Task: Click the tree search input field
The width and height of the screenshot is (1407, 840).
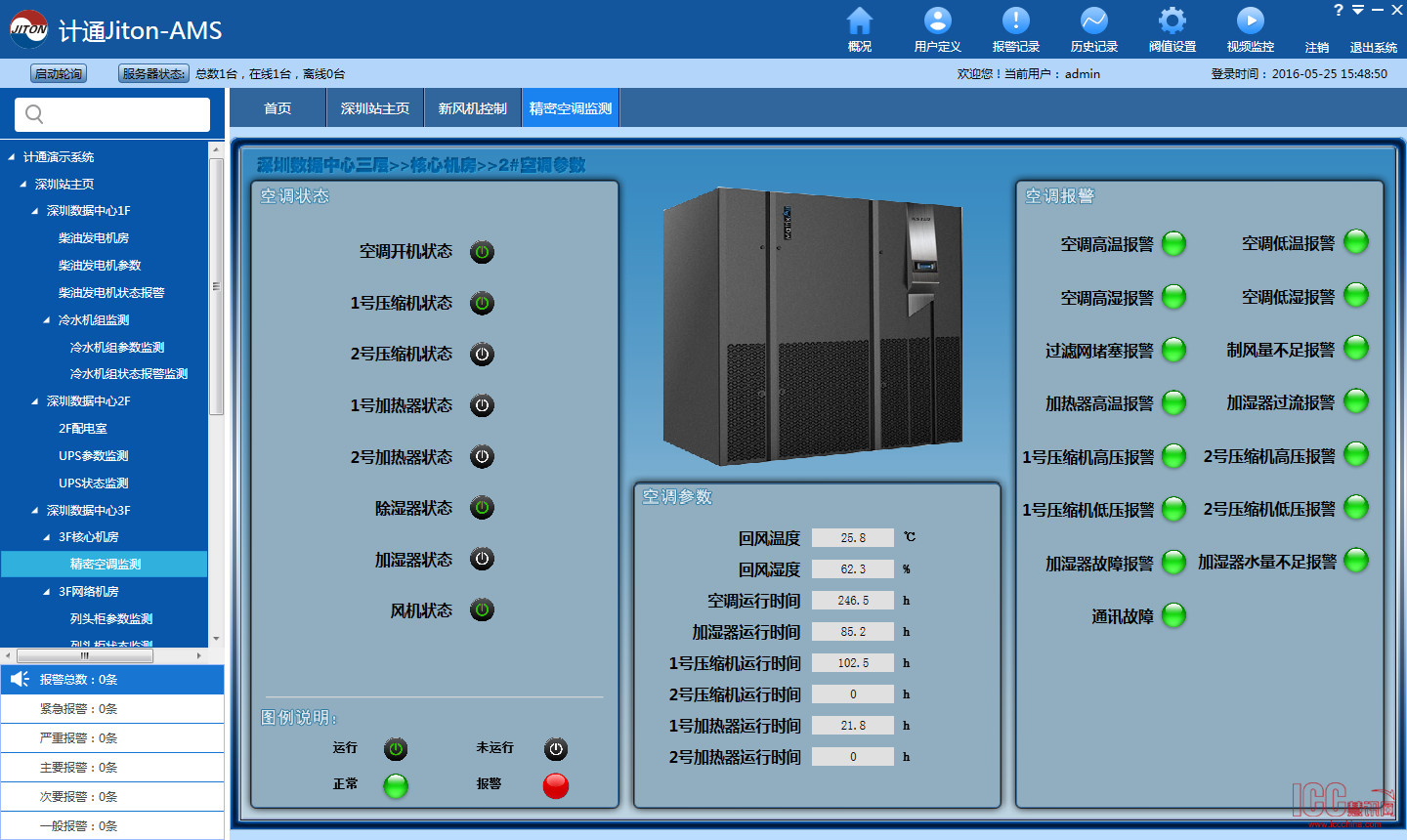Action: (112, 114)
